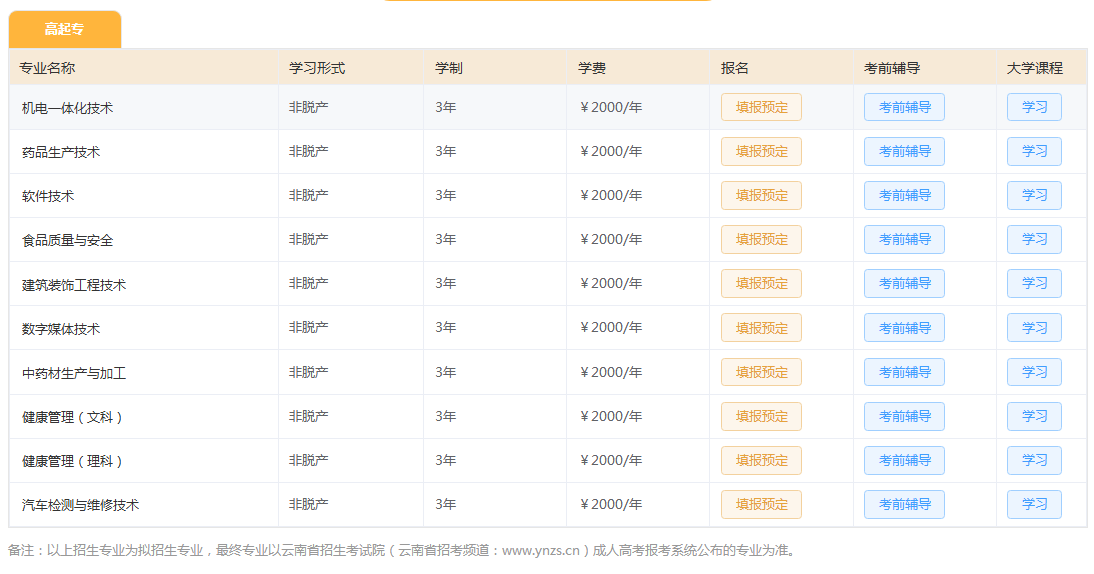The width and height of the screenshot is (1094, 574).
Task: Click 学习 for 健康管理（理科）row
Action: [1034, 460]
